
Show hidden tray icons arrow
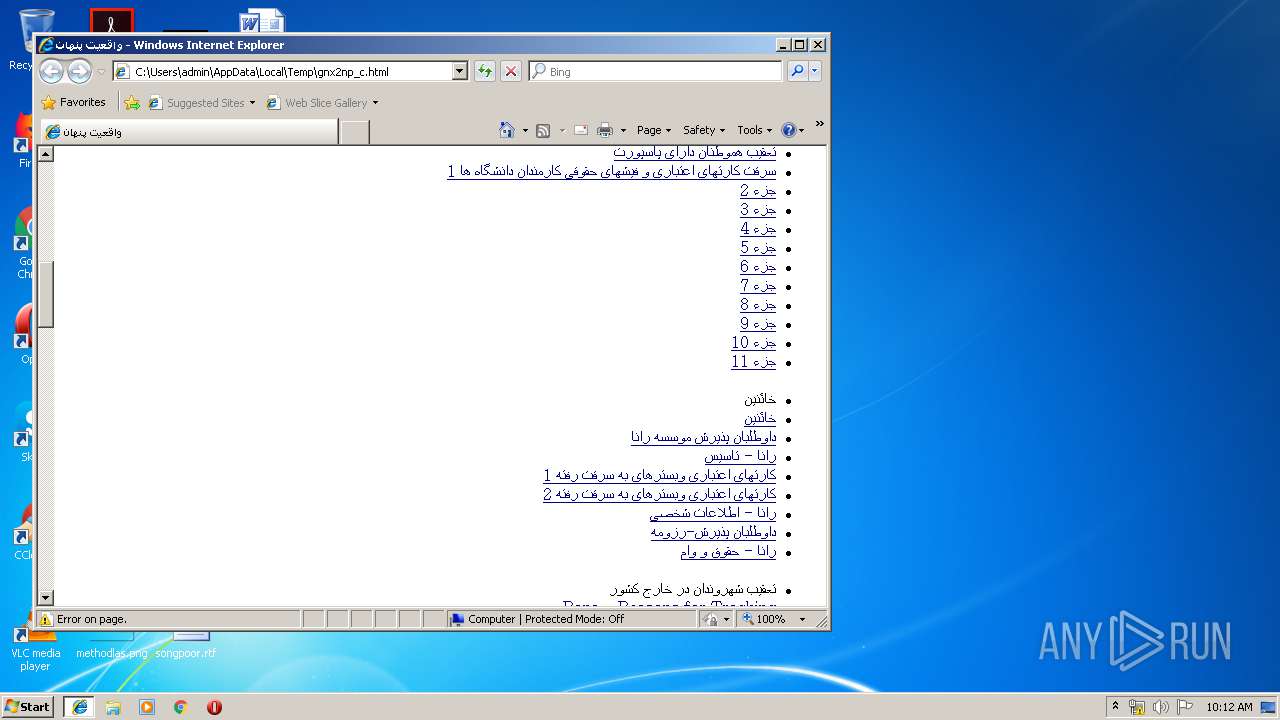[x=1116, y=707]
